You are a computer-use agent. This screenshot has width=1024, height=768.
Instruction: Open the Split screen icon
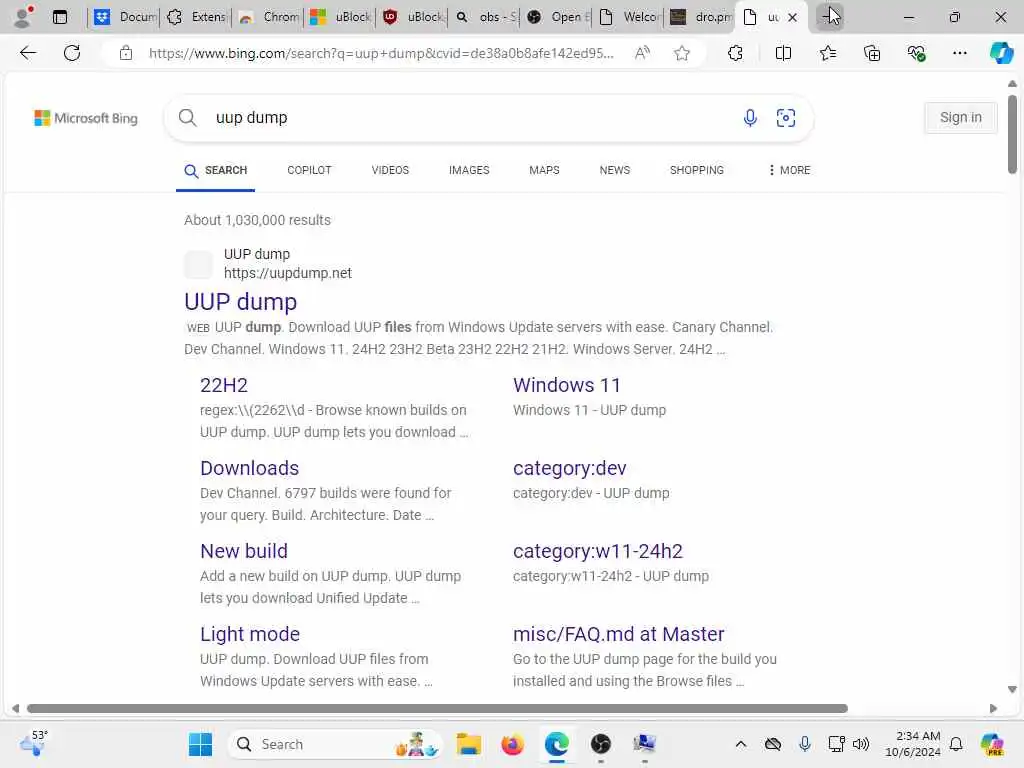tap(783, 53)
